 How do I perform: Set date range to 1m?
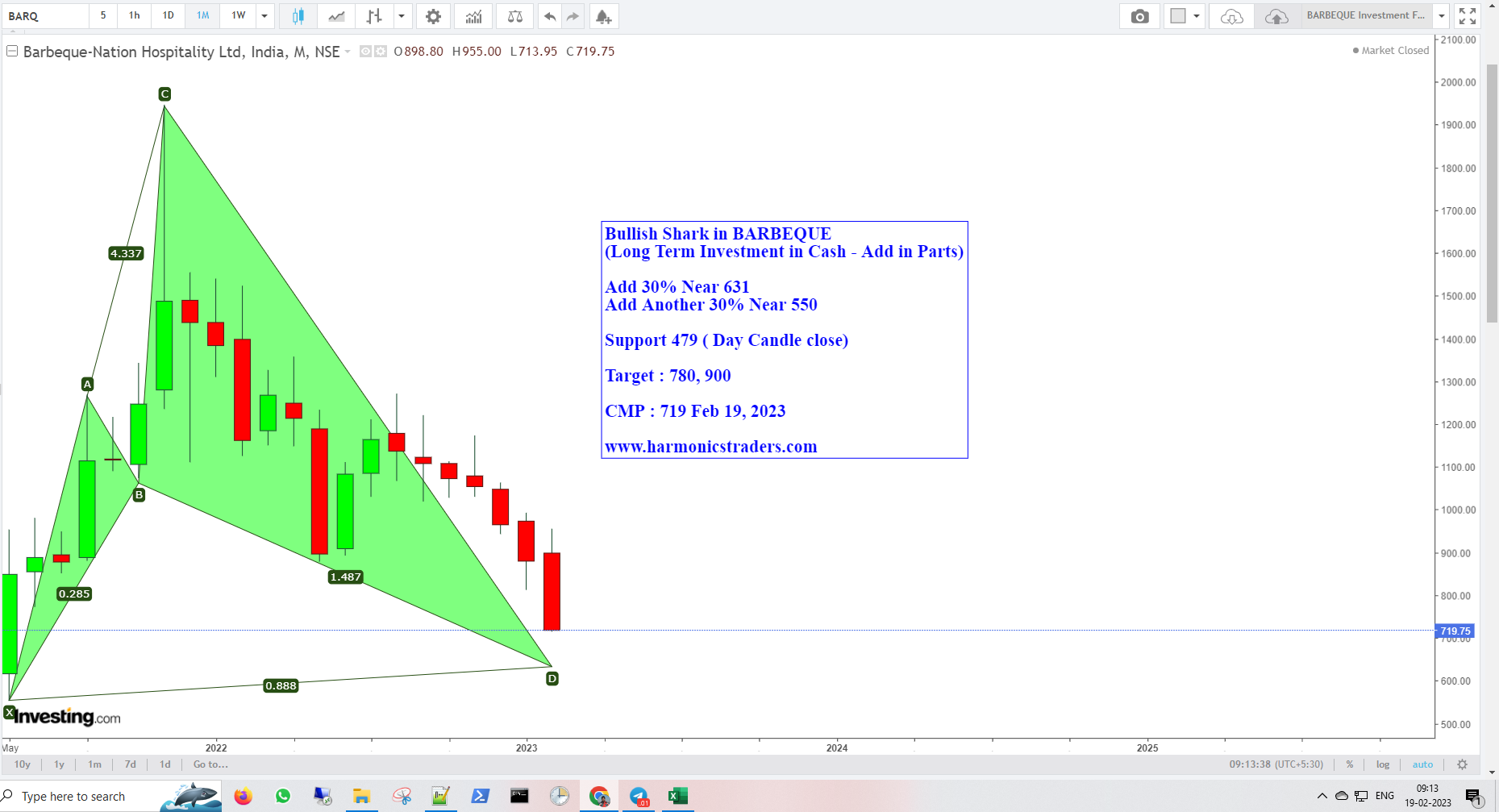tap(95, 764)
